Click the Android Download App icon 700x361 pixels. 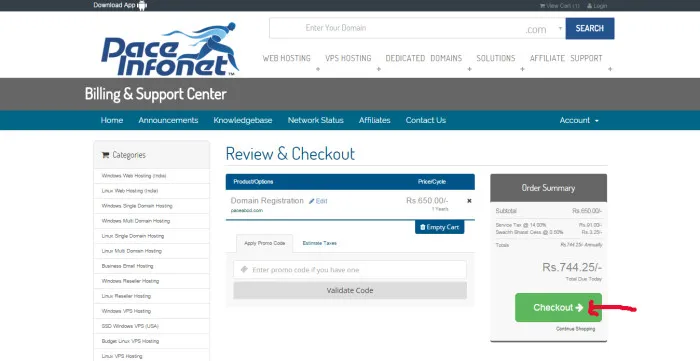coord(142,5)
